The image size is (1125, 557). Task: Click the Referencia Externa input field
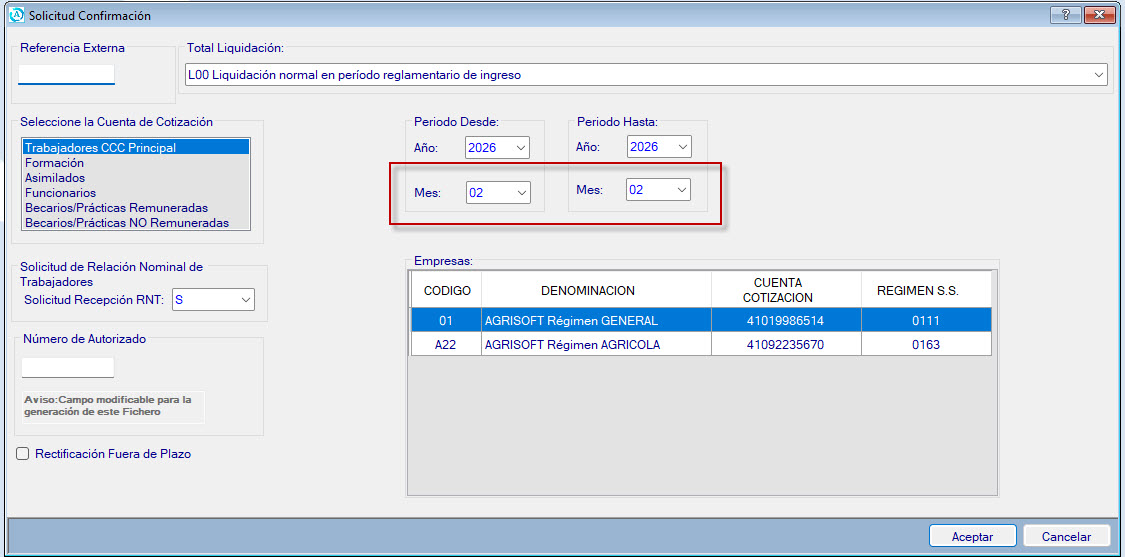tap(67, 75)
